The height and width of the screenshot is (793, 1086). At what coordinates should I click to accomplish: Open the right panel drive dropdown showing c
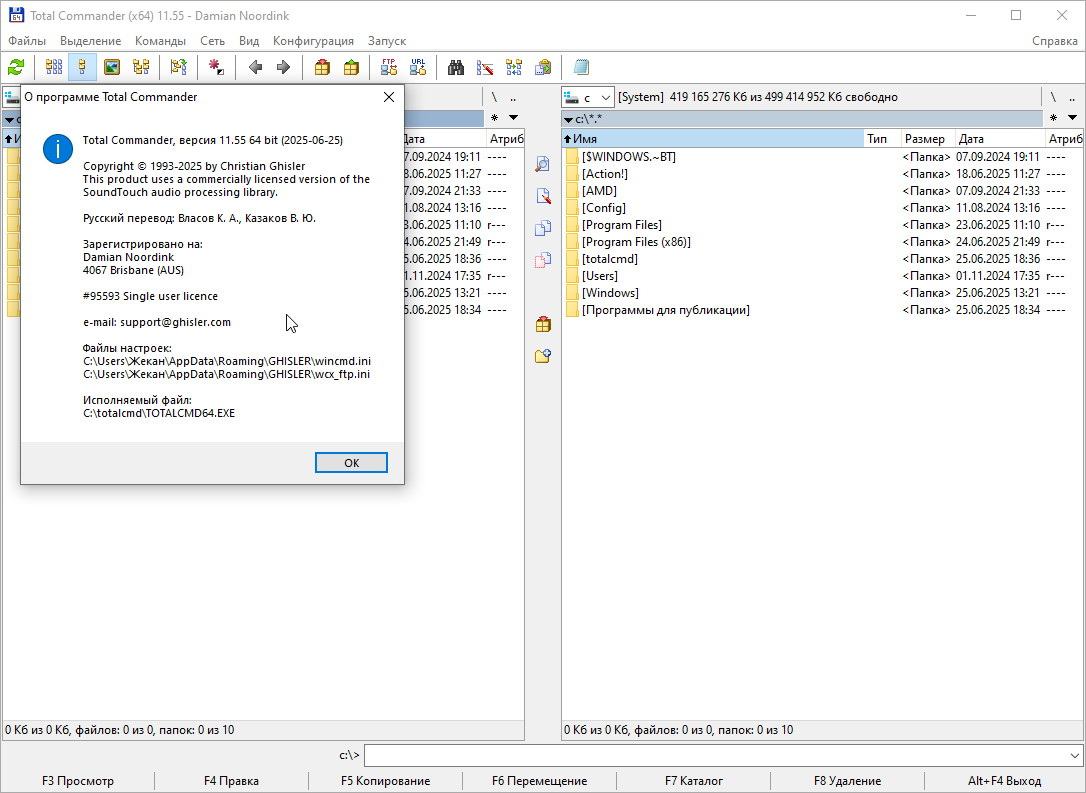click(x=587, y=98)
